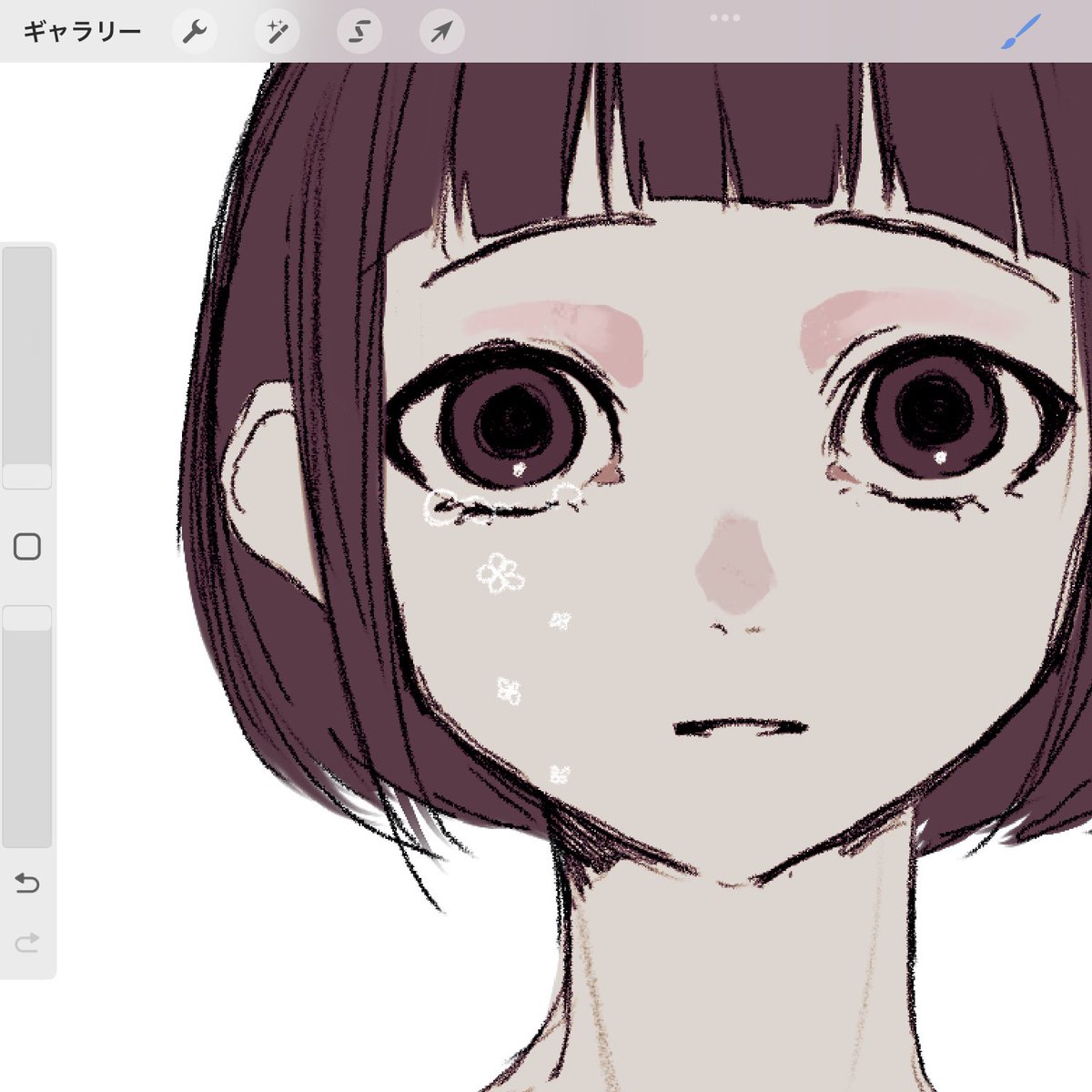Select the Transform arrow tool
The height and width of the screenshot is (1092, 1092).
point(442,33)
